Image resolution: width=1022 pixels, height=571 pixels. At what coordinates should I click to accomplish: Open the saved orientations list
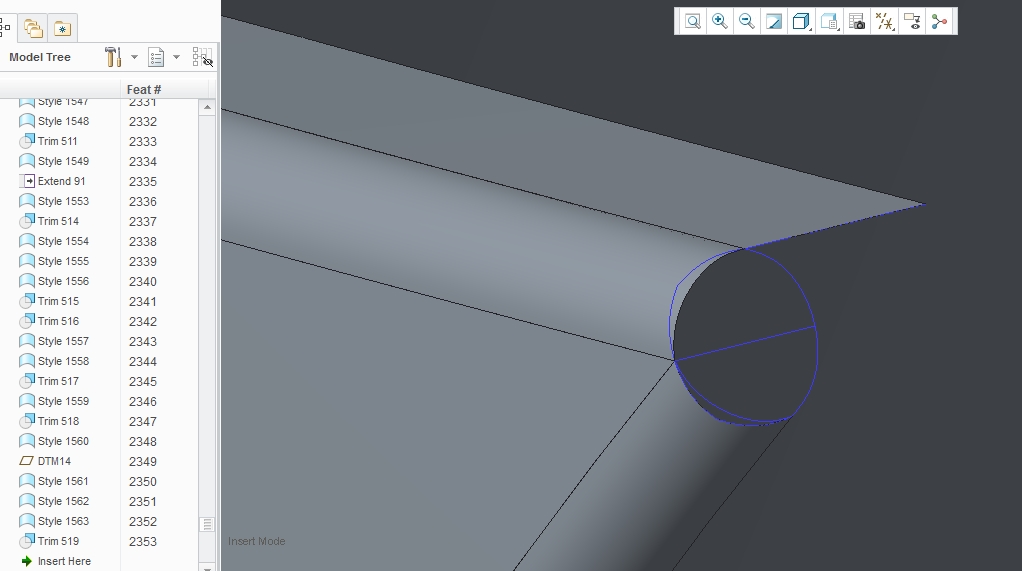coord(829,22)
